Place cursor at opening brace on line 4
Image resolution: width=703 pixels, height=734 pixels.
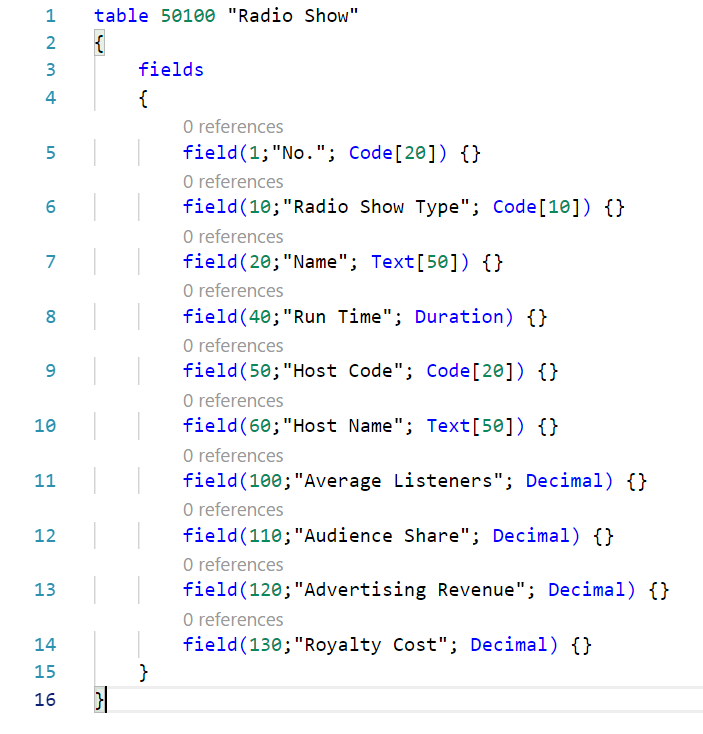(143, 98)
